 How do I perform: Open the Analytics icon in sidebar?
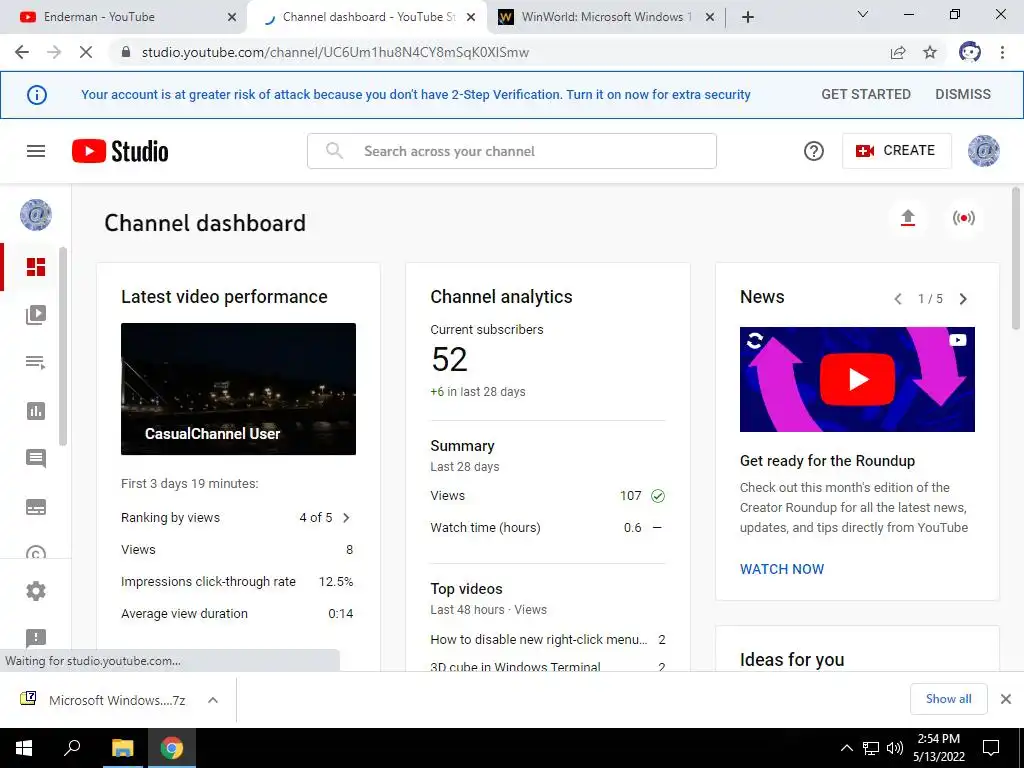[36, 411]
